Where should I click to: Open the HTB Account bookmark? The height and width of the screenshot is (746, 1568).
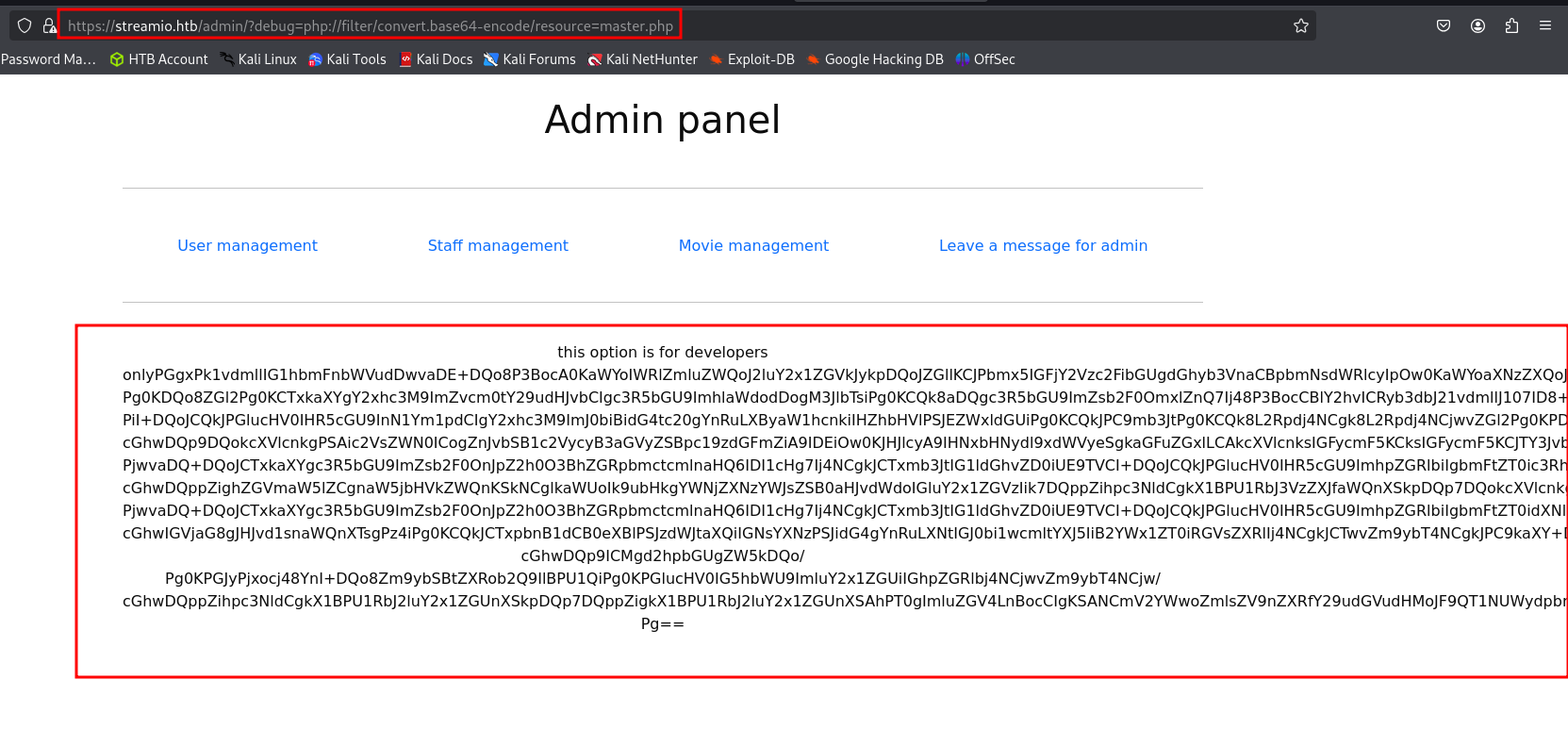[158, 59]
